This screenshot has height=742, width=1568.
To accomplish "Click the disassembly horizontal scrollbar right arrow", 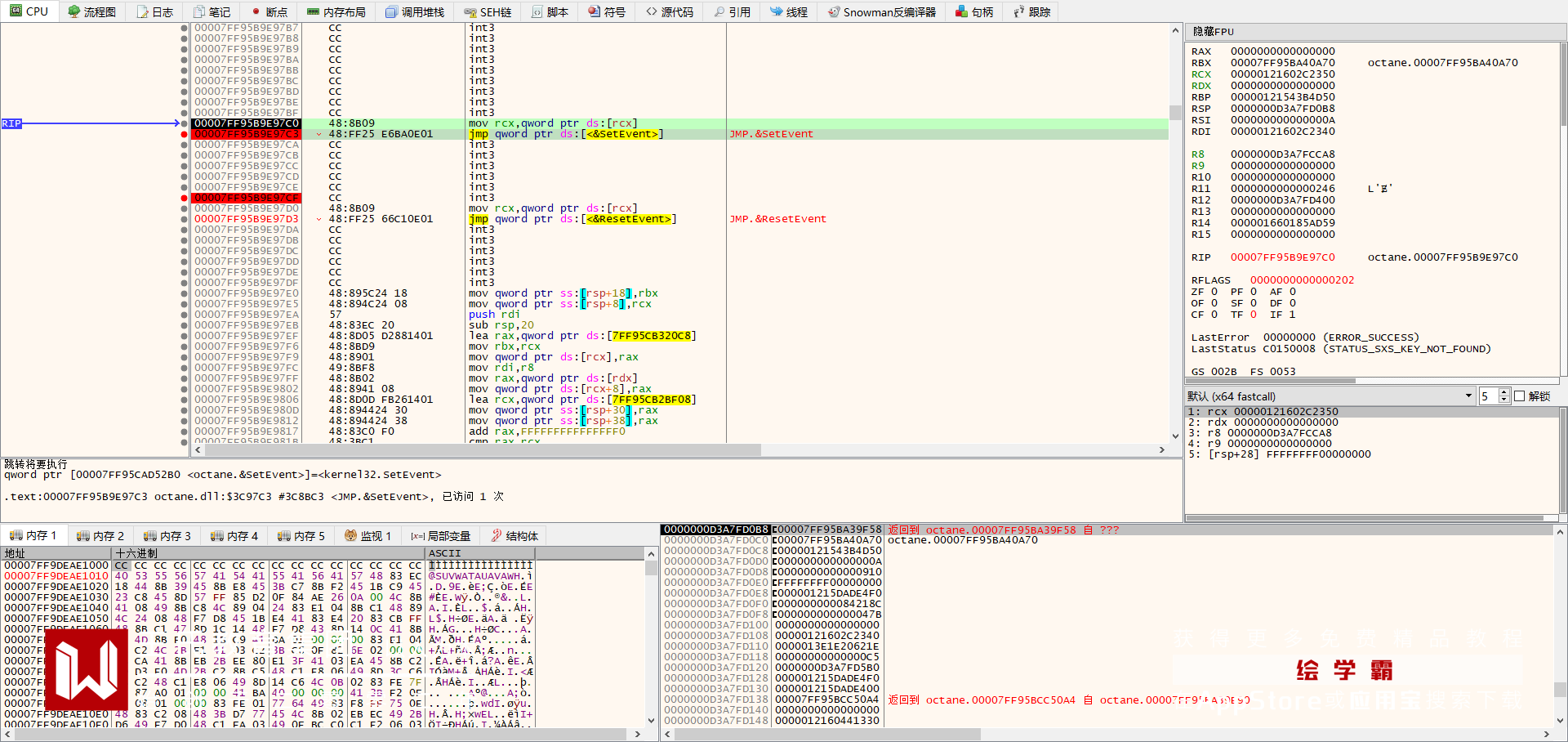I will pyautogui.click(x=1162, y=450).
